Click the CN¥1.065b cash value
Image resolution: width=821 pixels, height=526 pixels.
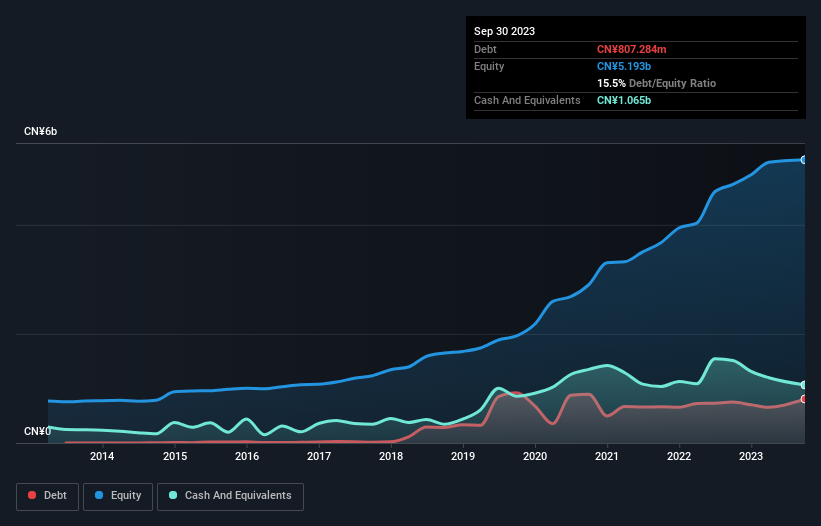[624, 100]
